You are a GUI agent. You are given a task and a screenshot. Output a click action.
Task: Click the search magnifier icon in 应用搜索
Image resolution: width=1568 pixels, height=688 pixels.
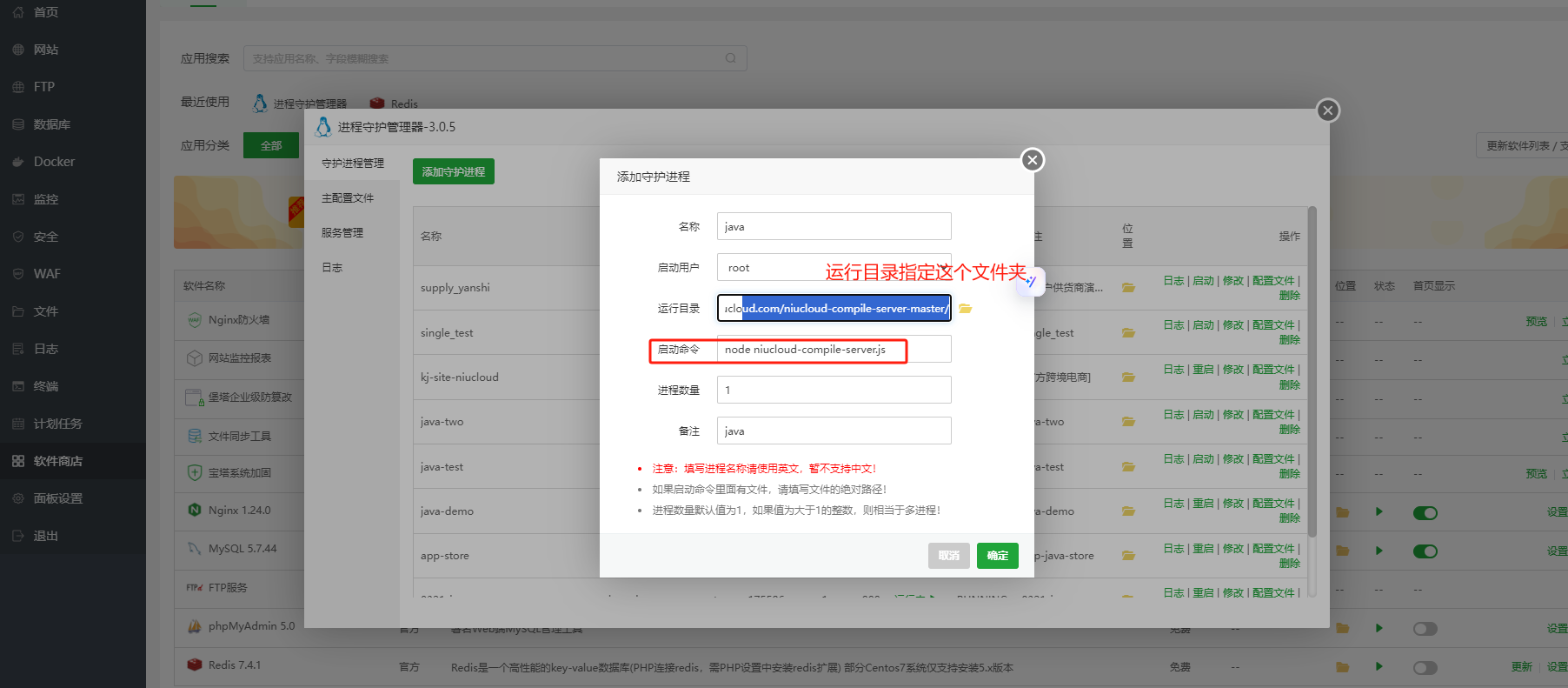pos(730,58)
